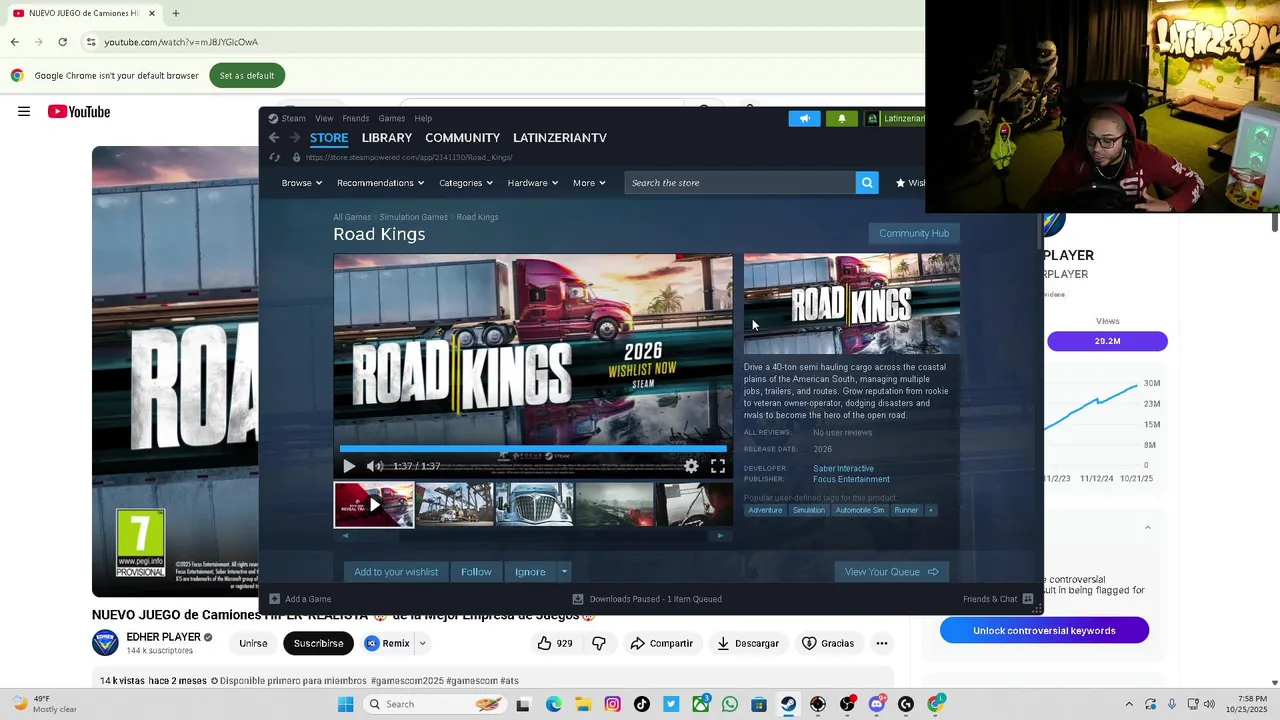Screen dimensions: 1280x720
Task: Click View Your Queue
Action: click(x=891, y=572)
